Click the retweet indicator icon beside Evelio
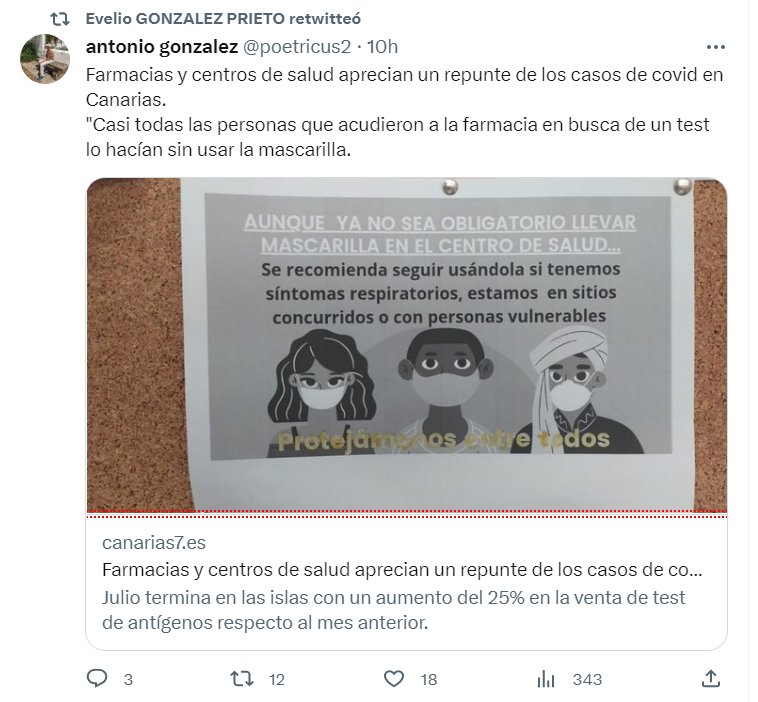This screenshot has height=702, width=758. tap(60, 19)
